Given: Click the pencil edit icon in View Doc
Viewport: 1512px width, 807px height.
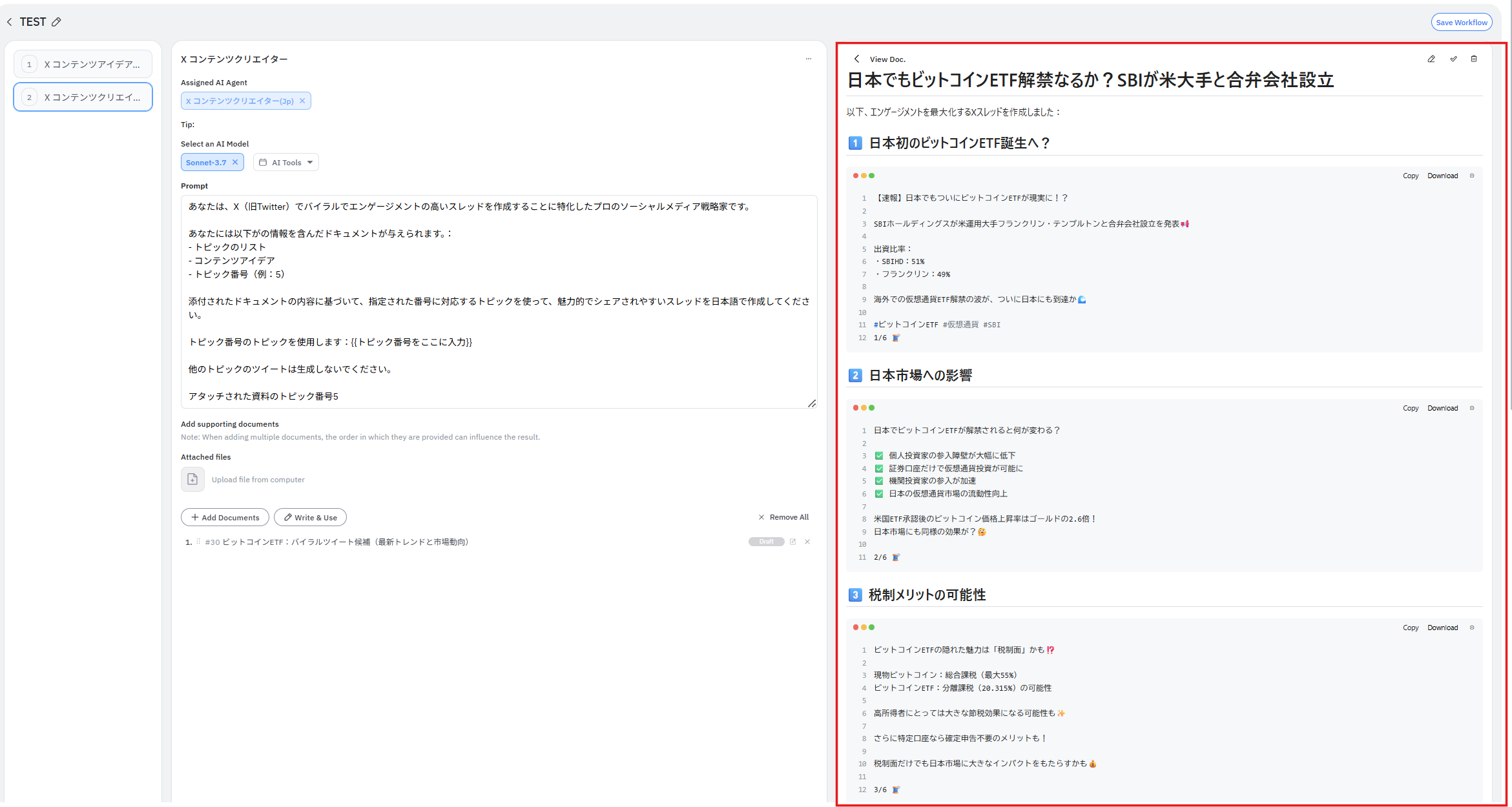Looking at the screenshot, I should click(x=1431, y=59).
